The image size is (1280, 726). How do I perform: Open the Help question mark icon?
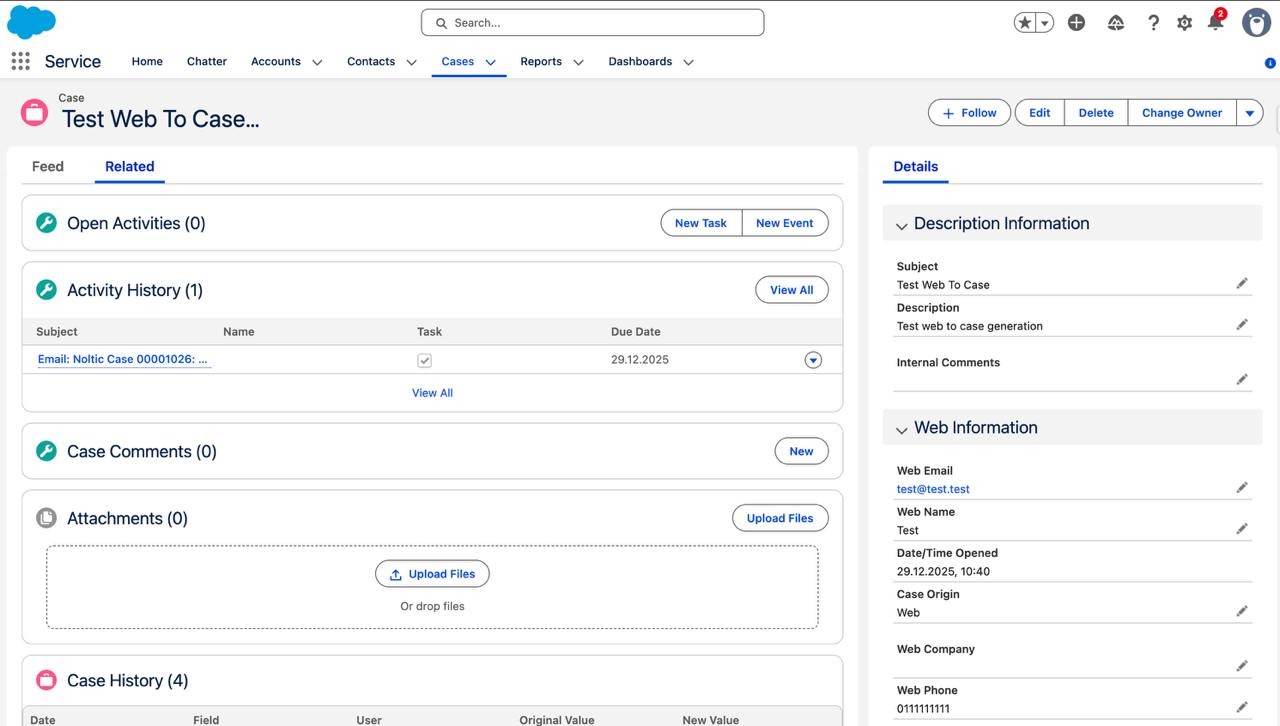(x=1153, y=22)
